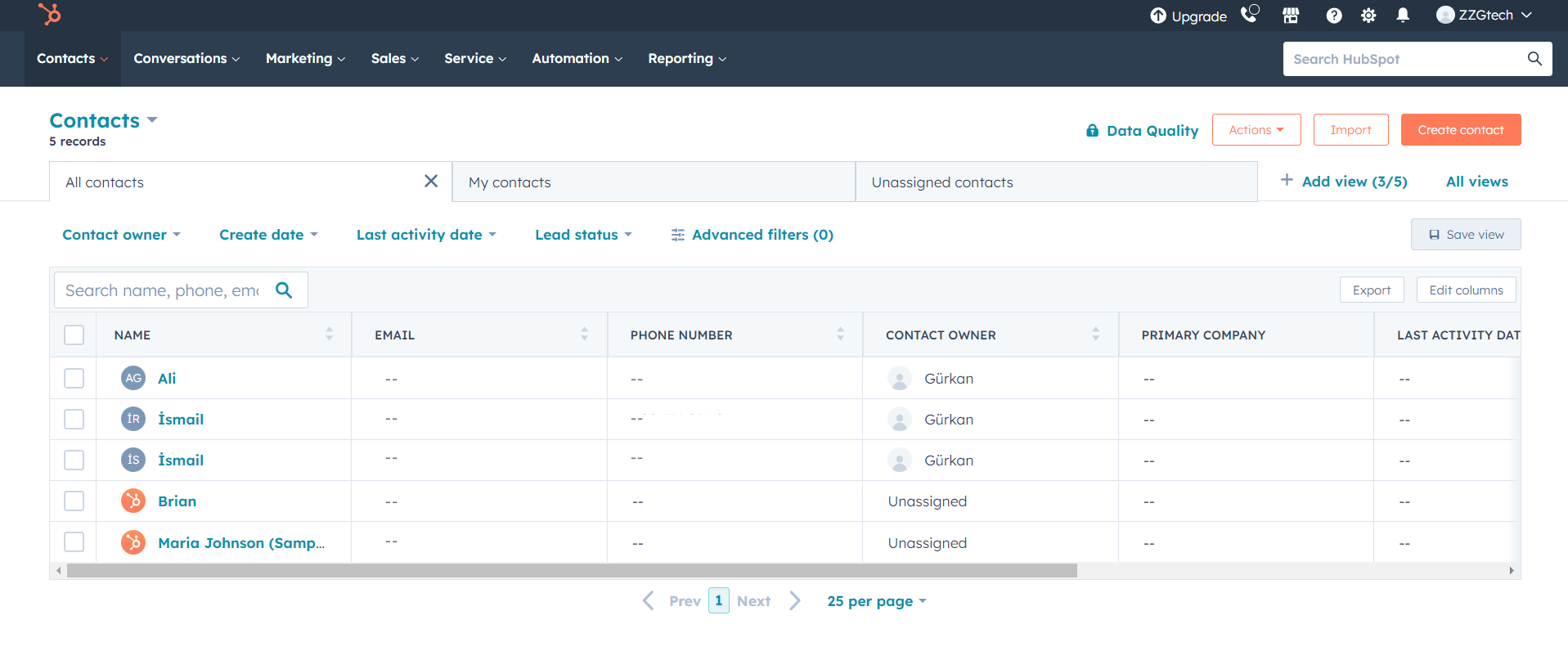Image resolution: width=1568 pixels, height=656 pixels.
Task: Select page number 1
Action: [718, 600]
